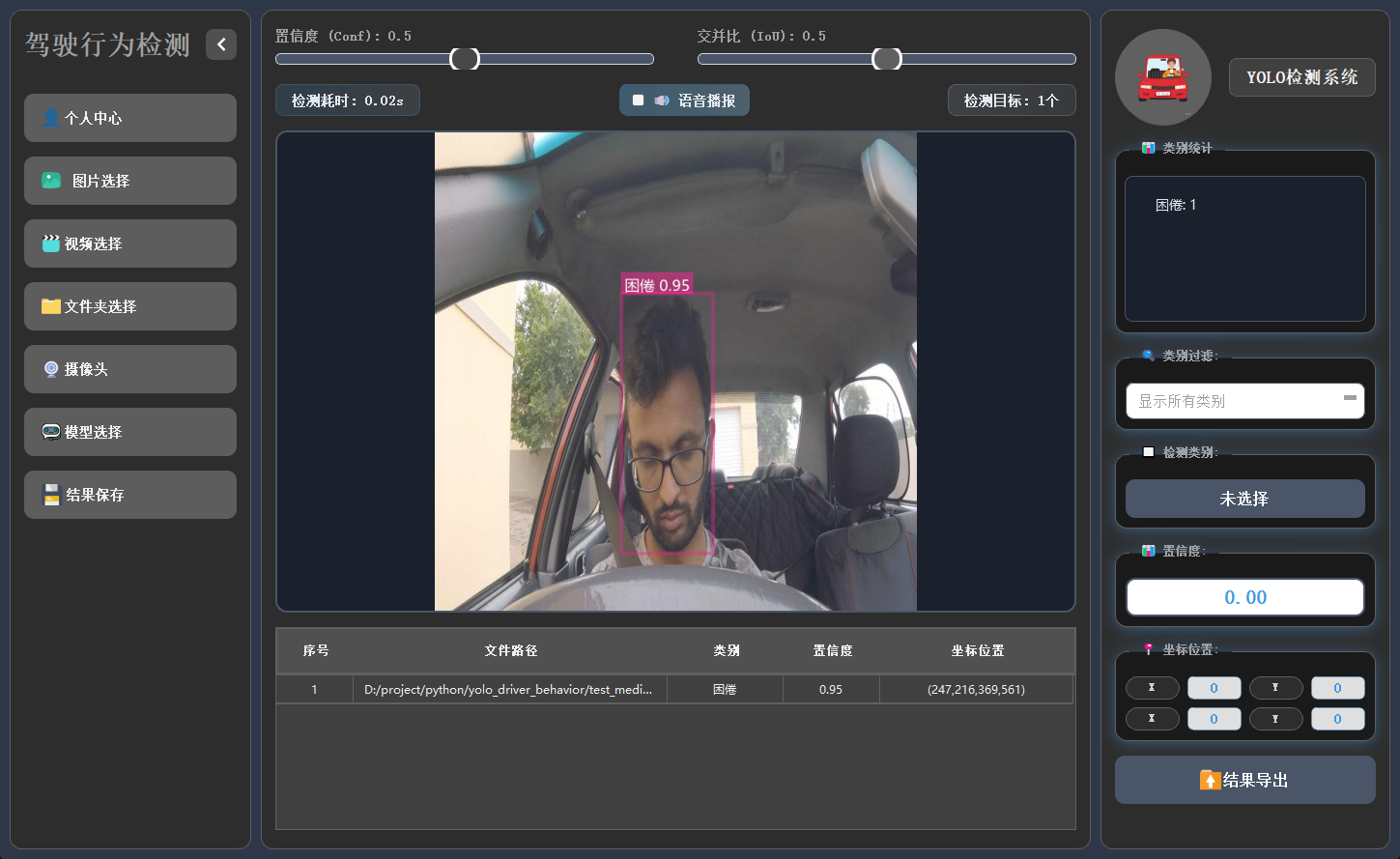The height and width of the screenshot is (859, 1400).
Task: Select the 类别 column header in table
Action: click(x=726, y=650)
